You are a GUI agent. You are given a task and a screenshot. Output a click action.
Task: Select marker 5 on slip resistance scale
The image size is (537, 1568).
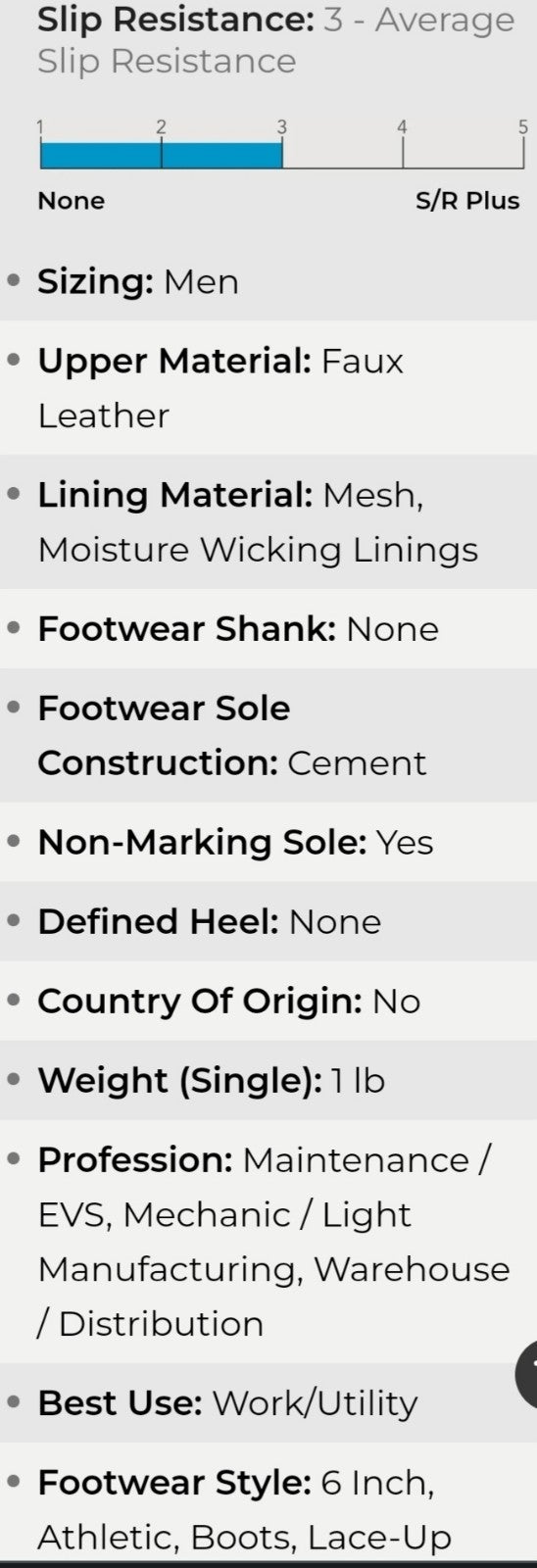[523, 126]
